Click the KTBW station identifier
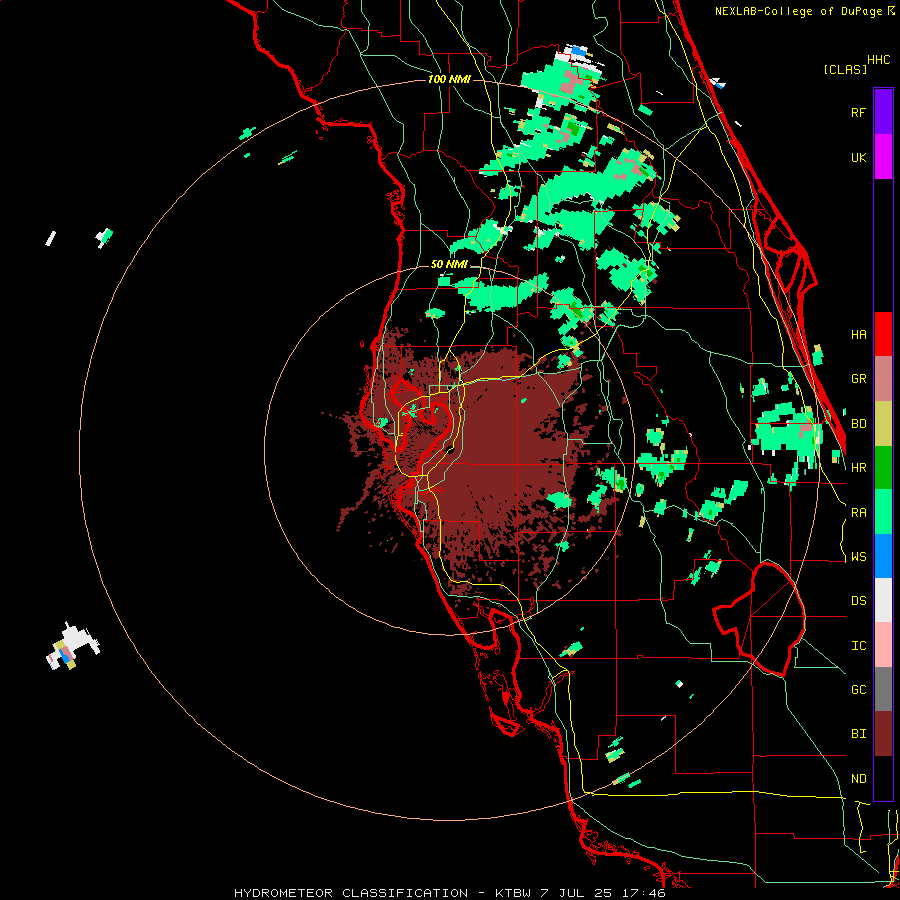Image resolution: width=900 pixels, height=900 pixels. point(516,893)
